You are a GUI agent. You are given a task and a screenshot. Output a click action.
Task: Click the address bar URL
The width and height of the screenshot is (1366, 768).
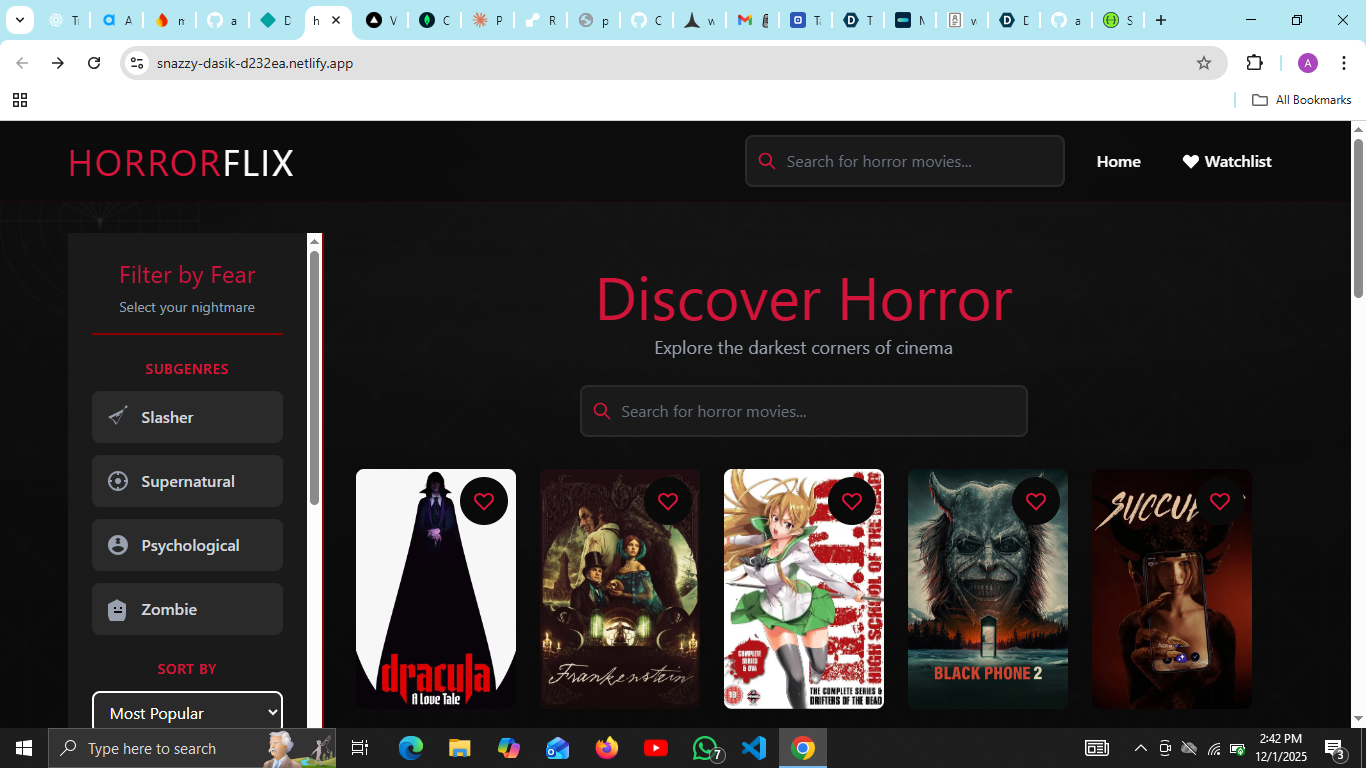[x=255, y=63]
